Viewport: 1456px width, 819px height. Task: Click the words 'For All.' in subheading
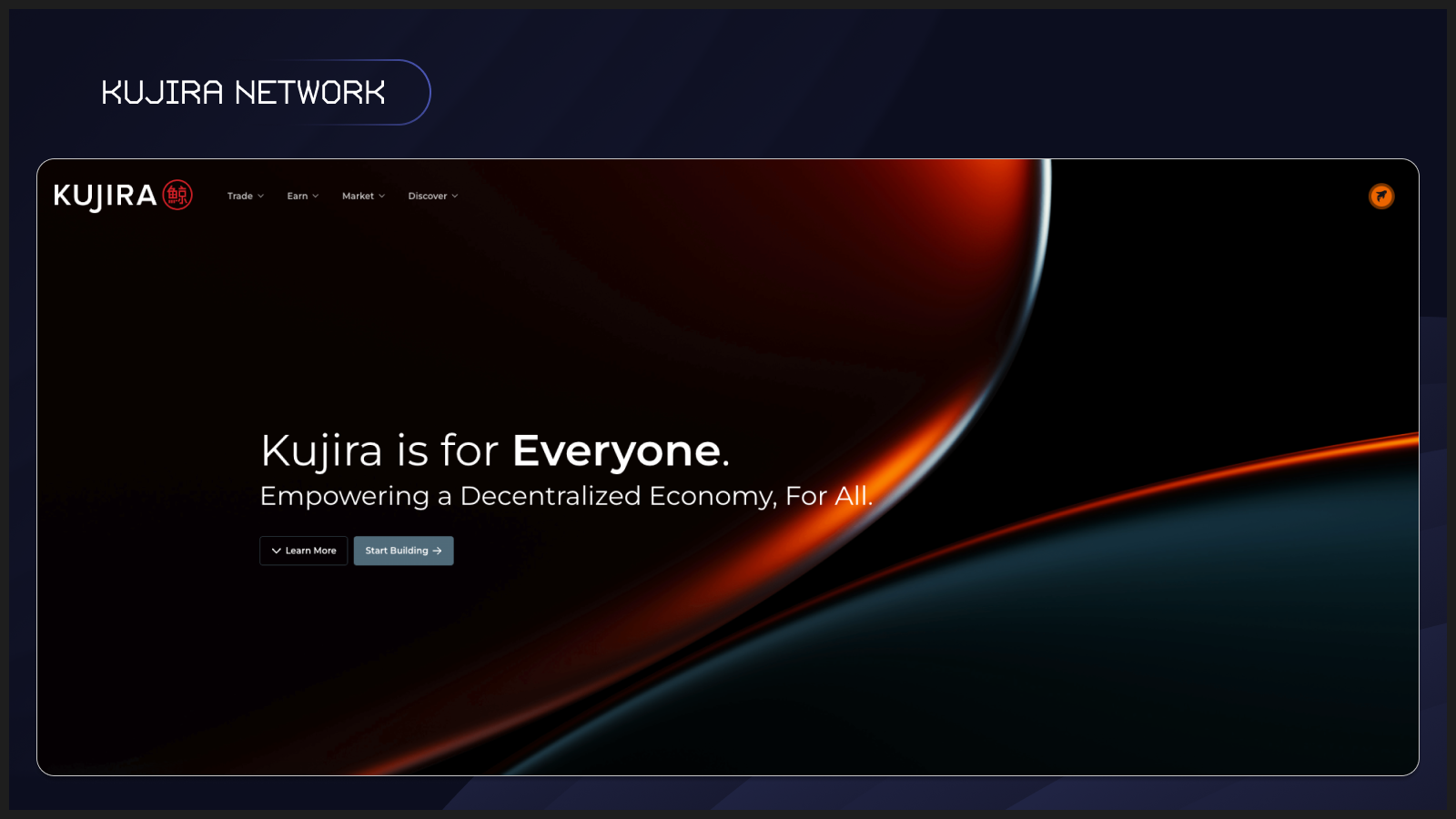pyautogui.click(x=828, y=496)
